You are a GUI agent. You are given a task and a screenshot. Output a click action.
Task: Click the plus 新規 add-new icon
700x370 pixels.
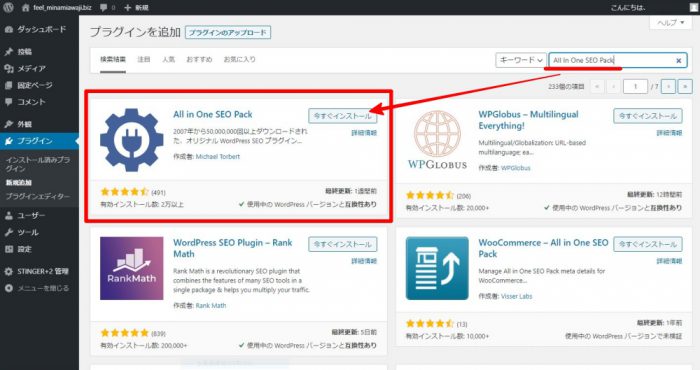[x=128, y=8]
